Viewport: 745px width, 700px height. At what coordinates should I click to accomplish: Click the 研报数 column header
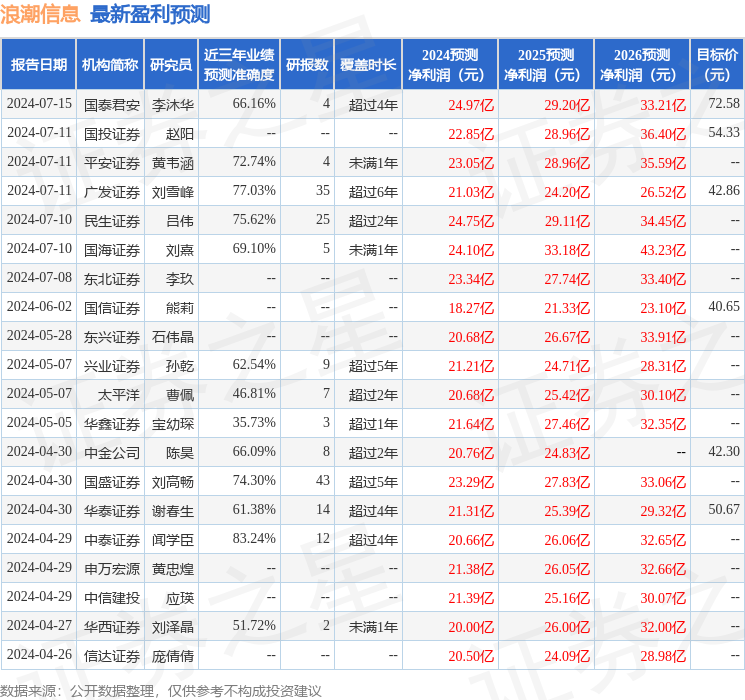[x=307, y=65]
